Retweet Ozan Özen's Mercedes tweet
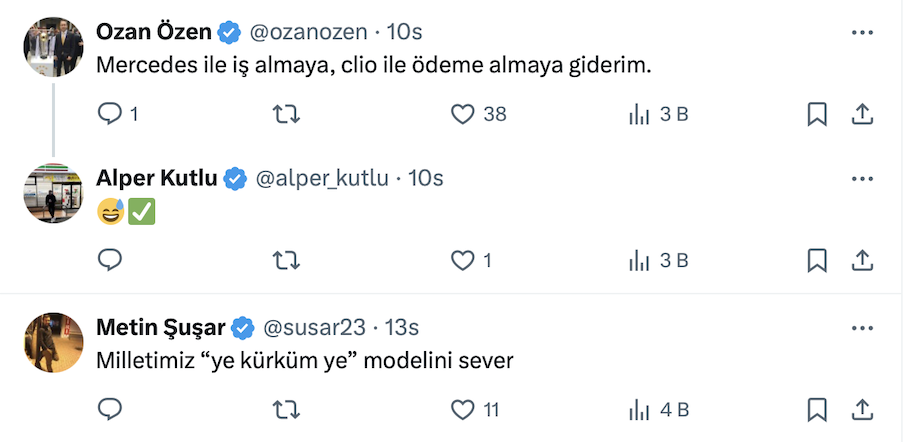The height and width of the screenshot is (442, 906). (x=286, y=115)
